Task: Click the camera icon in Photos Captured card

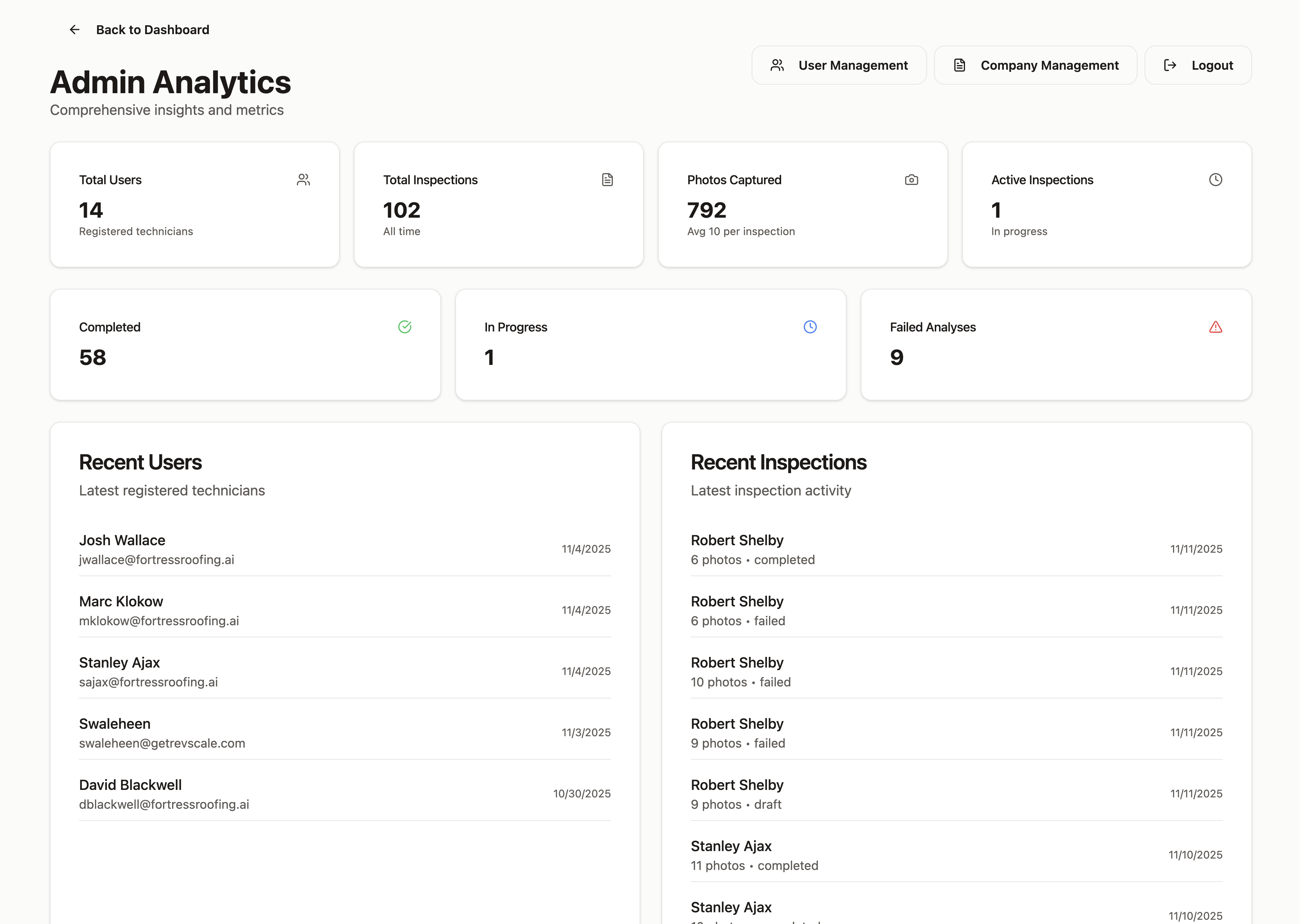Action: 911,180
